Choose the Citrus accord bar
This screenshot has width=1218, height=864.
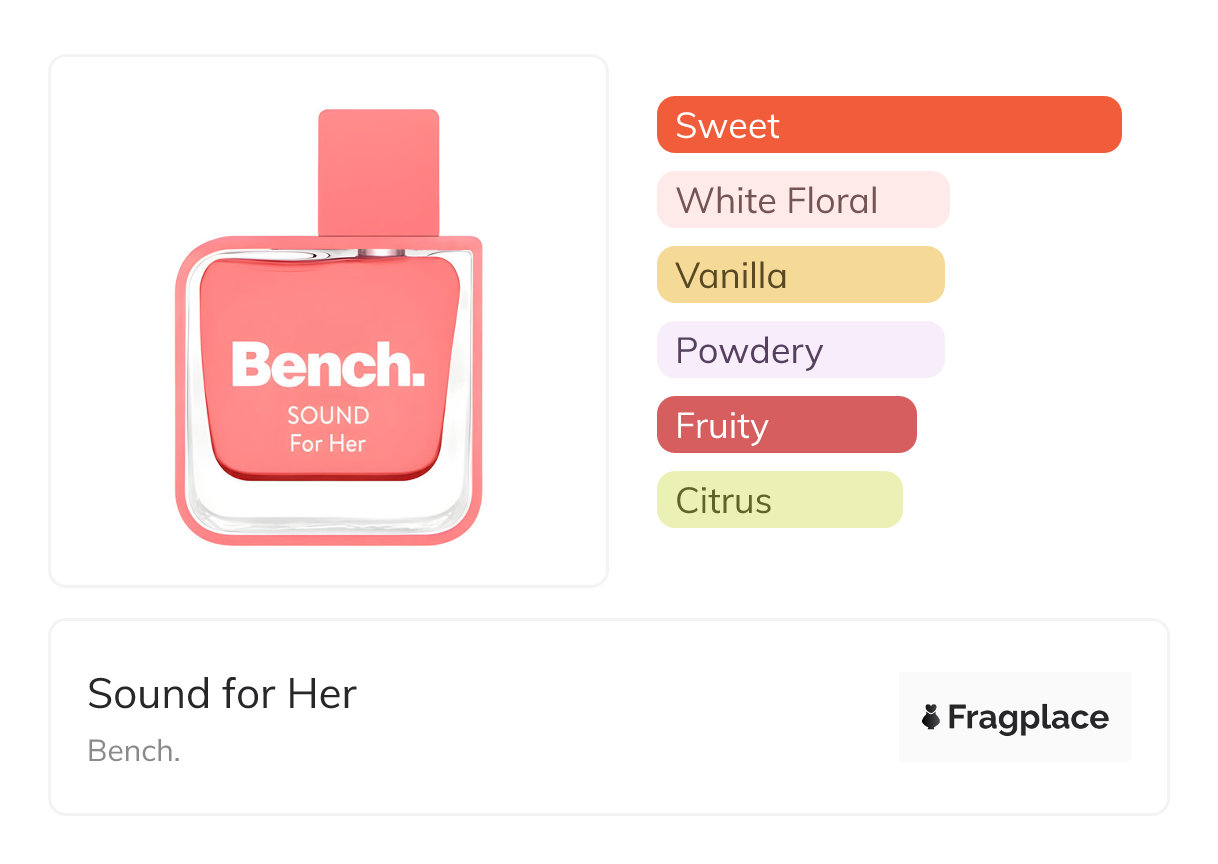pos(779,500)
